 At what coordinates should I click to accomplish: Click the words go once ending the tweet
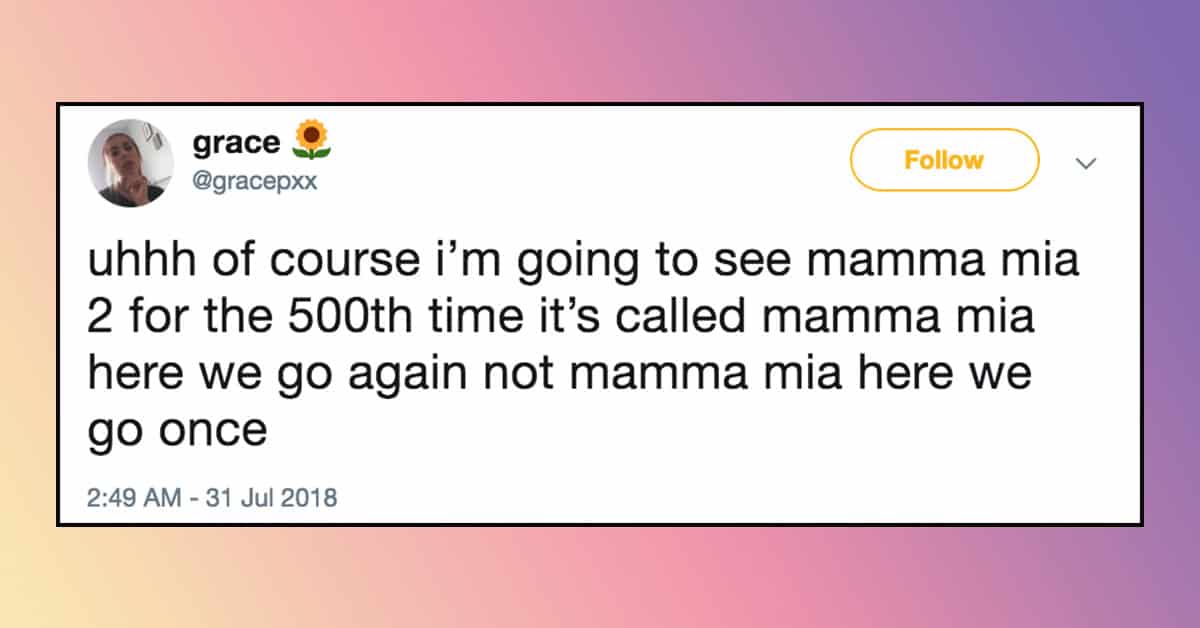[177, 432]
